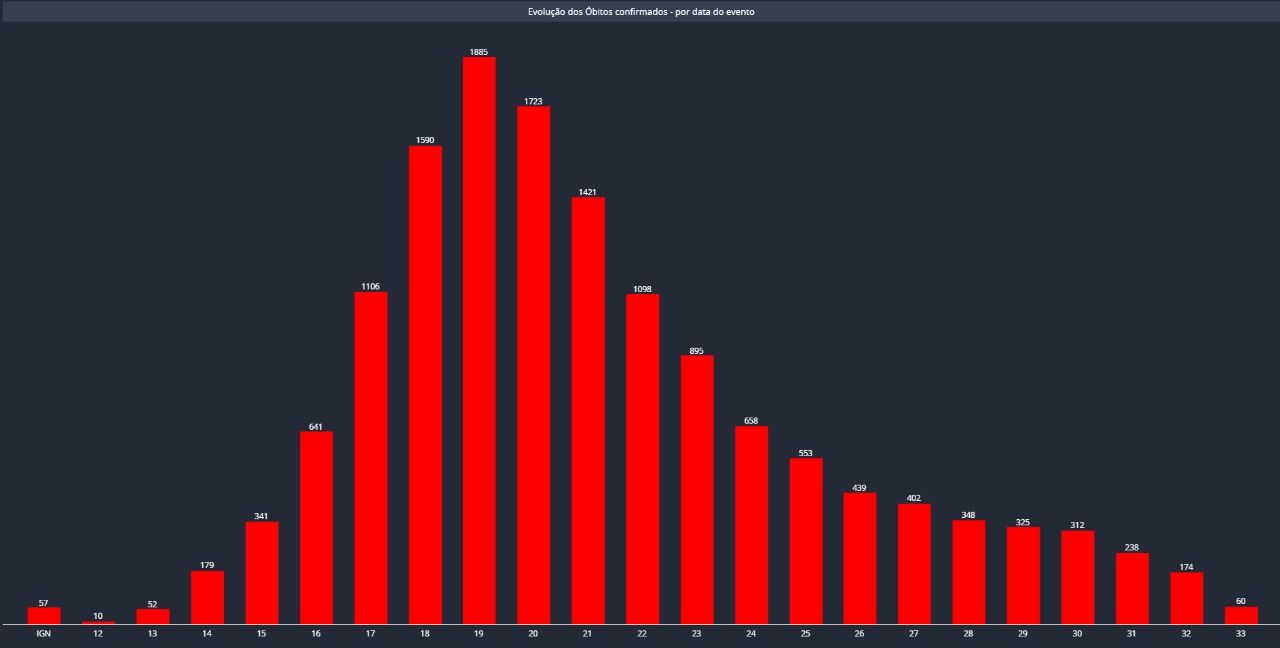Select the week 28 bar showing 348
Viewport: 1280px width, 648px height.
click(x=969, y=572)
